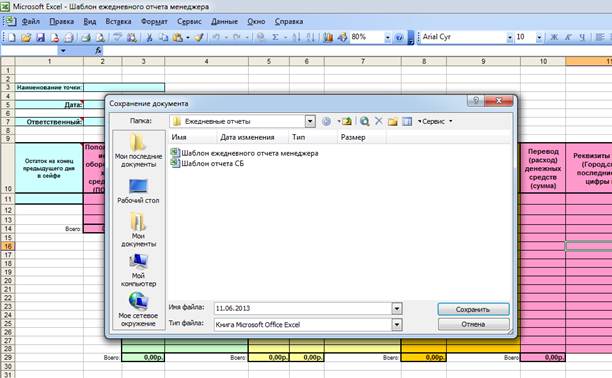Open the Данные menu
The image size is (612, 378).
click(x=224, y=21)
